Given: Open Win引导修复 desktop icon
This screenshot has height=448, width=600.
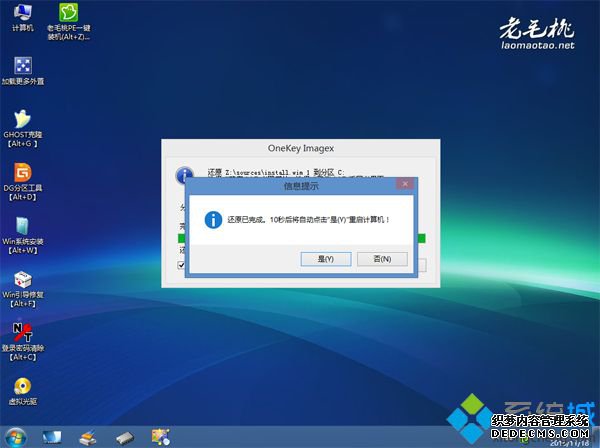Looking at the screenshot, I should 23,289.
